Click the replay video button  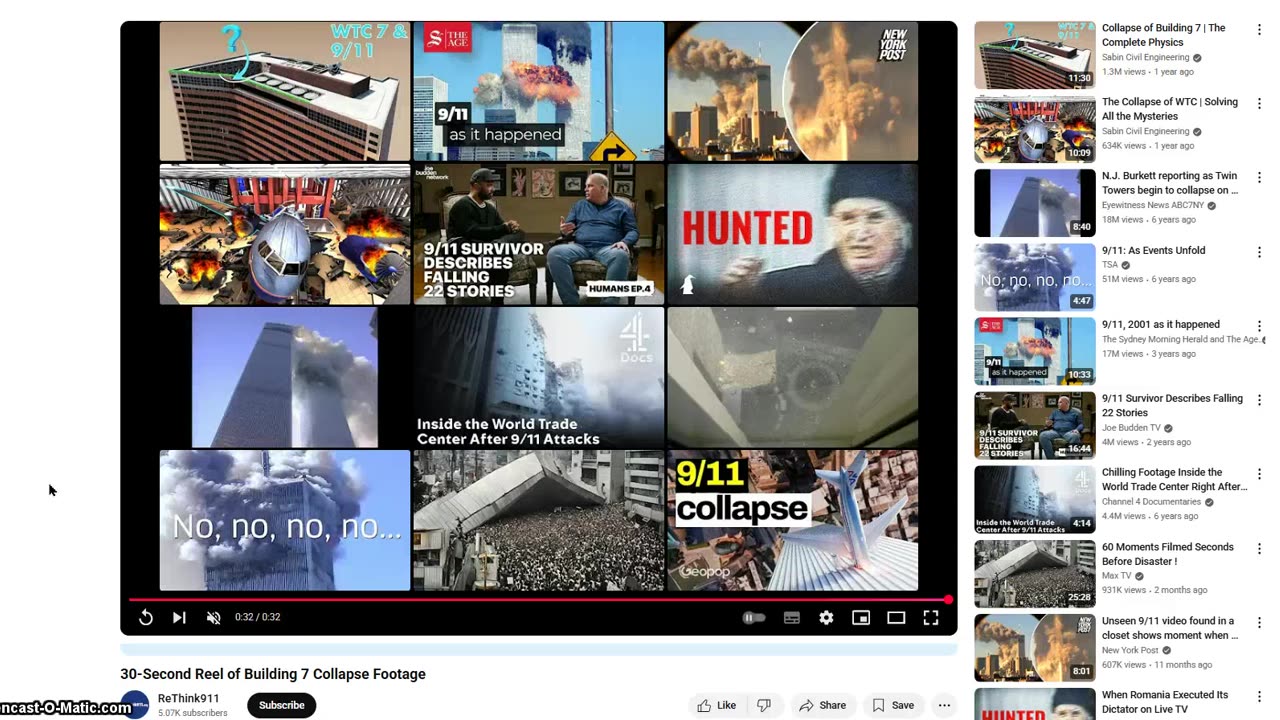tap(146, 618)
